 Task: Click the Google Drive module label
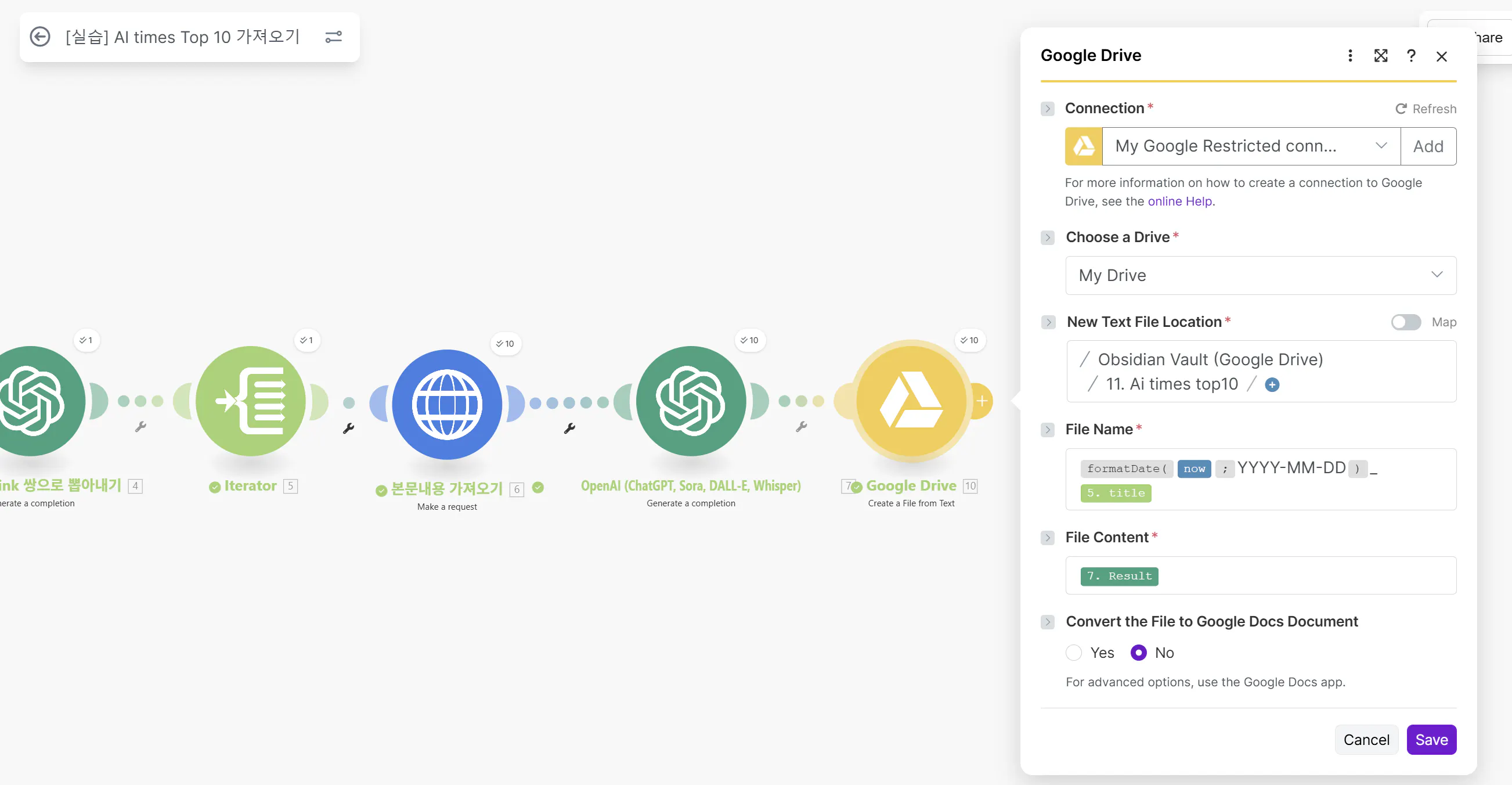911,486
